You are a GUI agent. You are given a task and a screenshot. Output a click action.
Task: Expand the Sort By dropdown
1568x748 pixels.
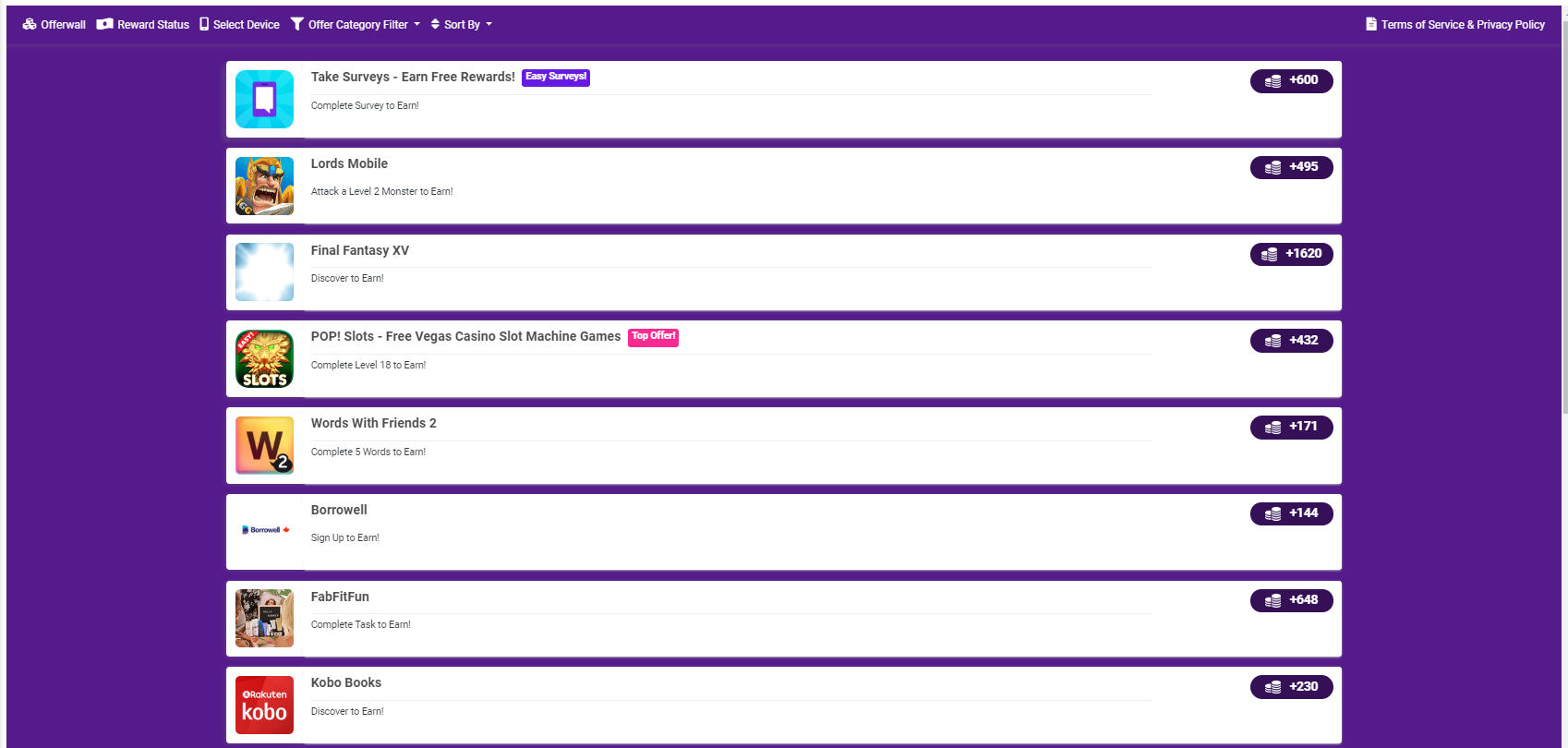(x=462, y=25)
